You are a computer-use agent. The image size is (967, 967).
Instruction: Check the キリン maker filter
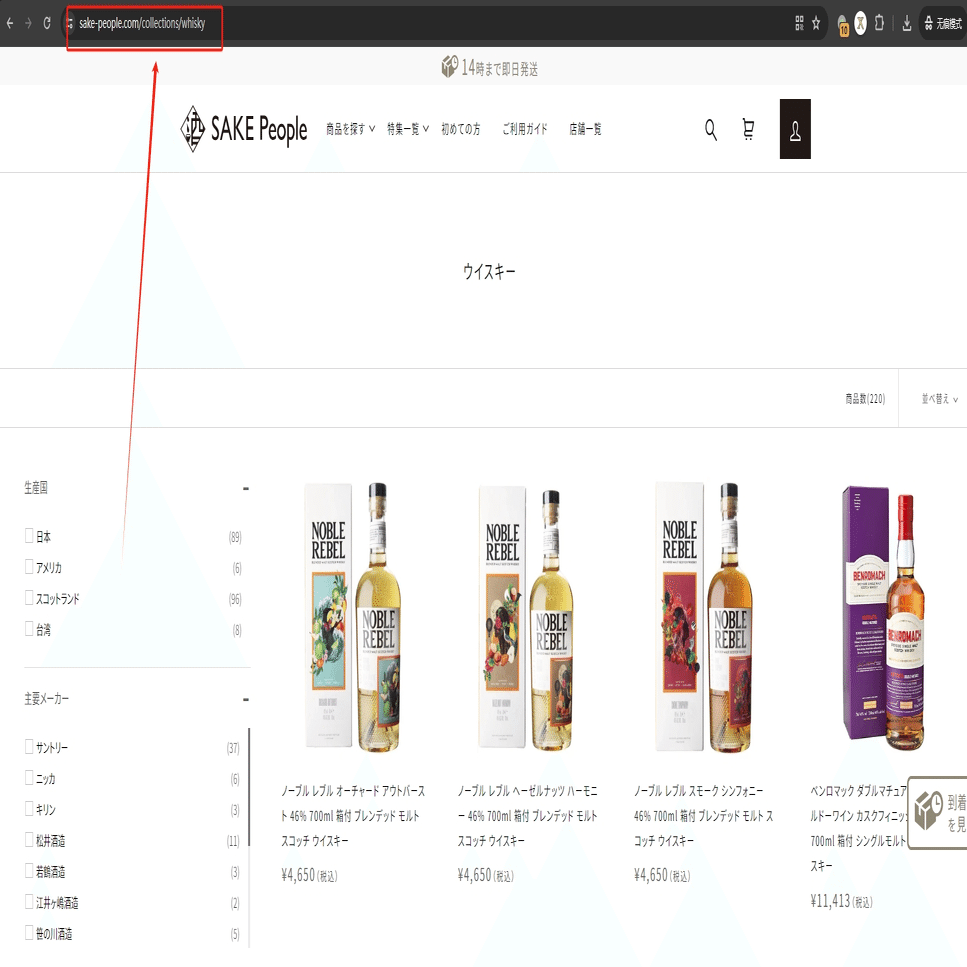[29, 808]
